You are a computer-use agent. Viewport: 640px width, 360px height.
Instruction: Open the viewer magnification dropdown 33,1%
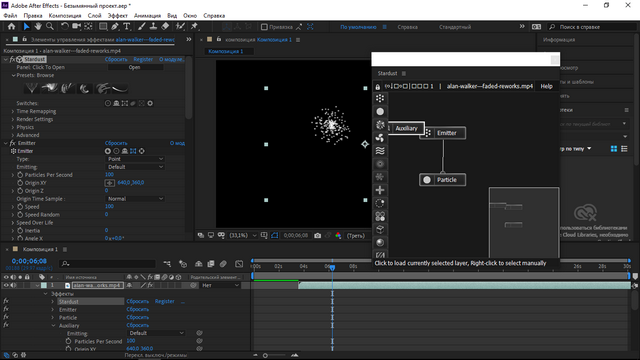click(243, 236)
